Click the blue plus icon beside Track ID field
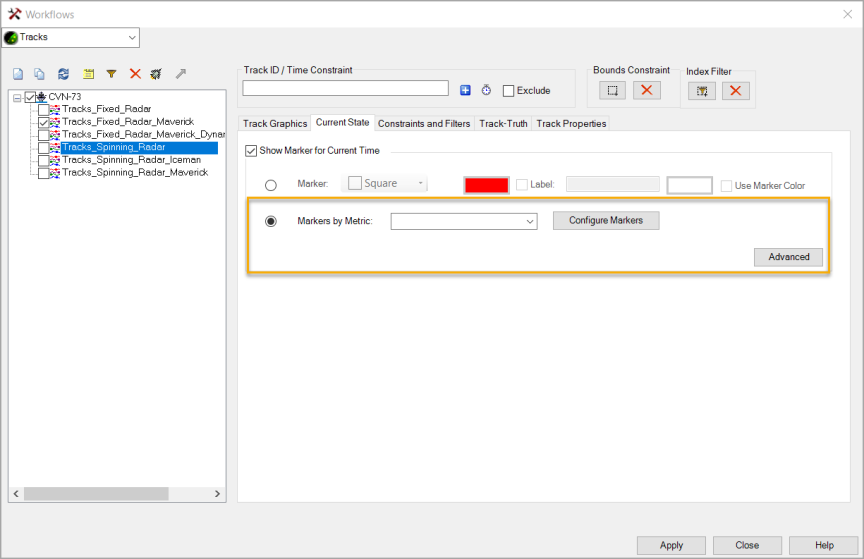Viewport: 864px width, 559px height. tap(465, 90)
